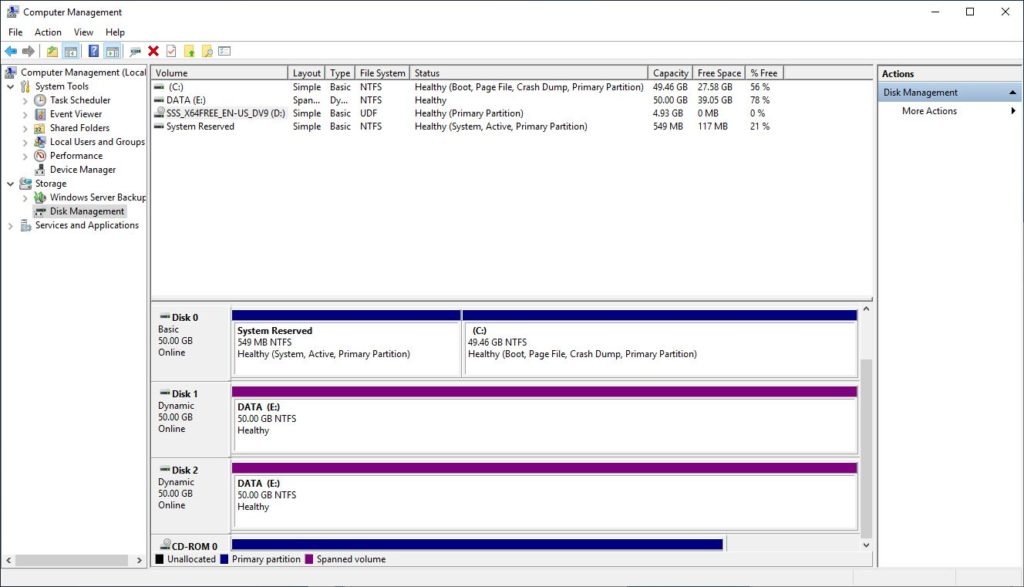Click the Disk Management tree icon
Screen dimensions: 1024x587
click(40, 212)
